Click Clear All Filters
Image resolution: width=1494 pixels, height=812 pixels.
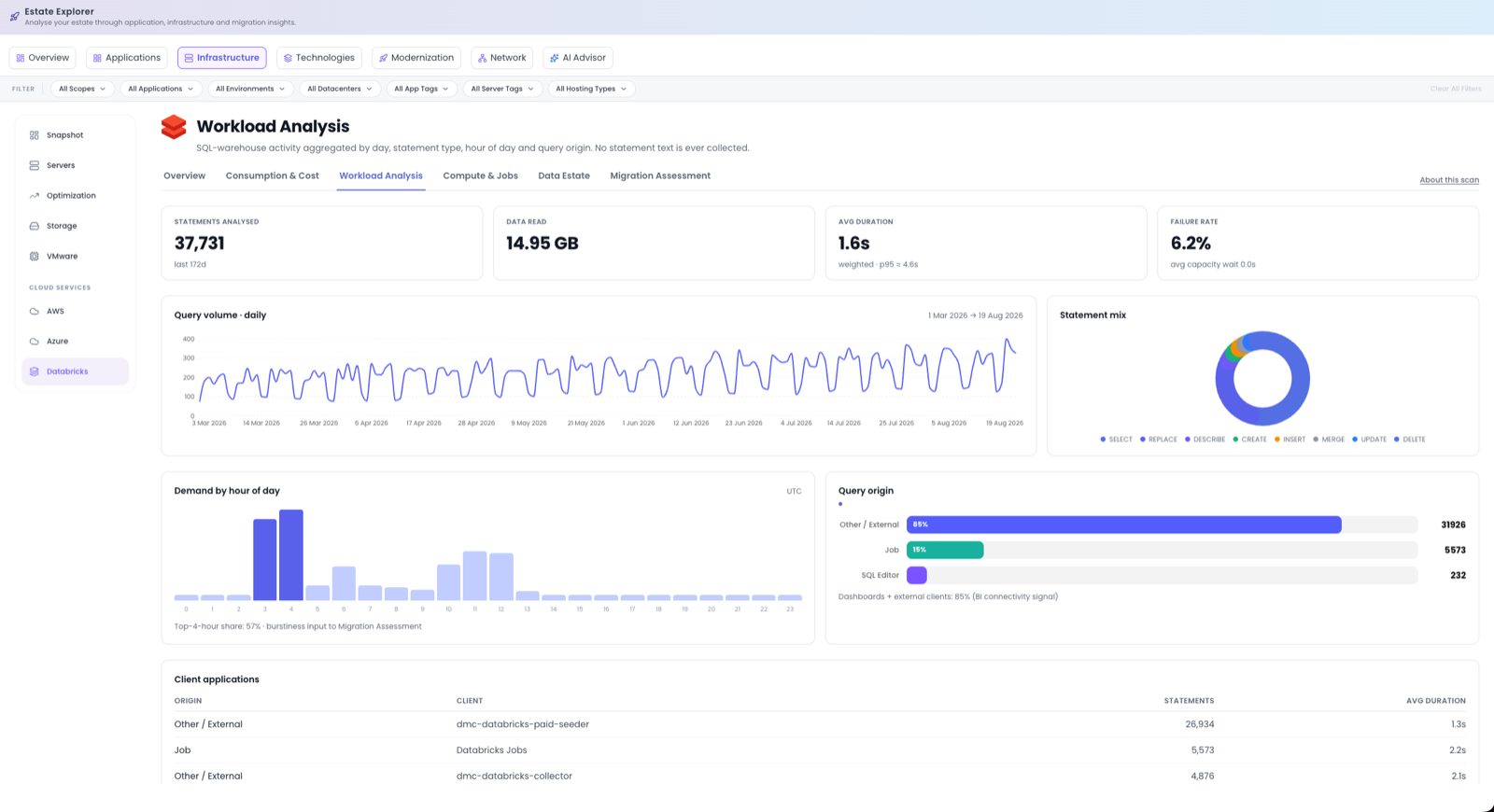(x=1456, y=89)
